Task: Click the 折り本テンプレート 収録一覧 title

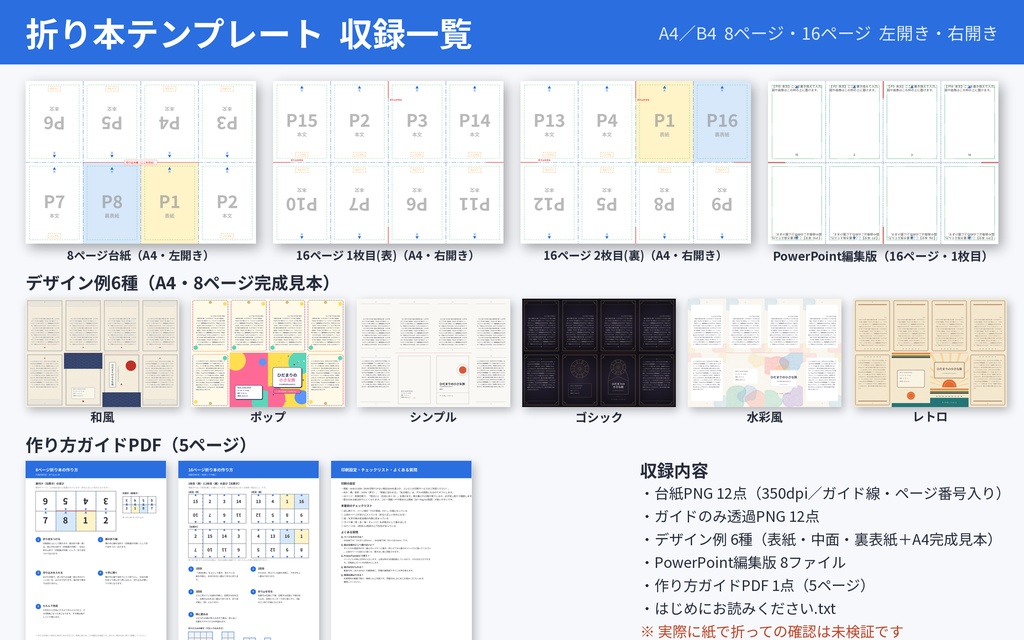Action: pos(249,34)
